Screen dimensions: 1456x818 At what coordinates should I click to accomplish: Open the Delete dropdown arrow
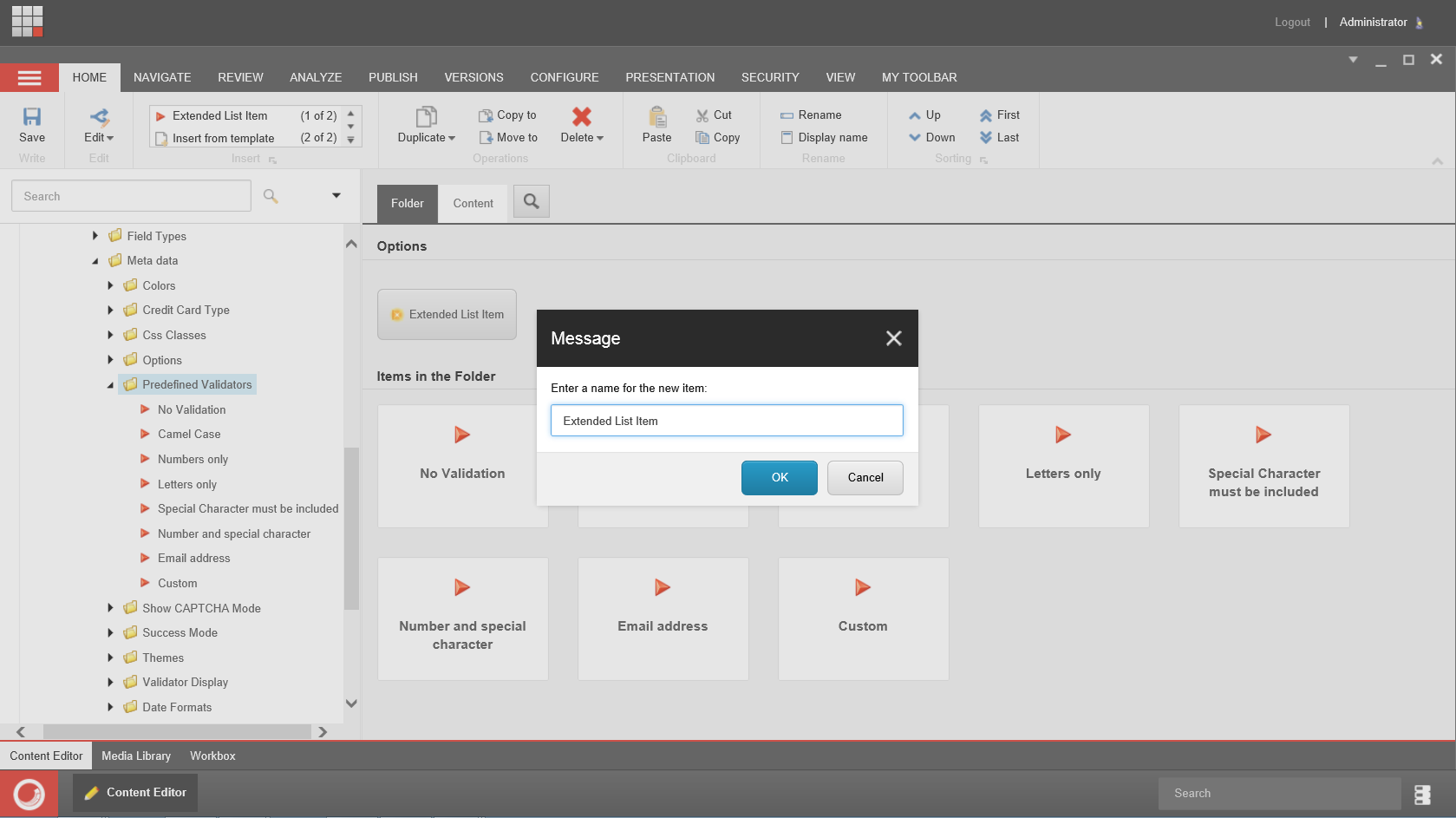point(600,138)
